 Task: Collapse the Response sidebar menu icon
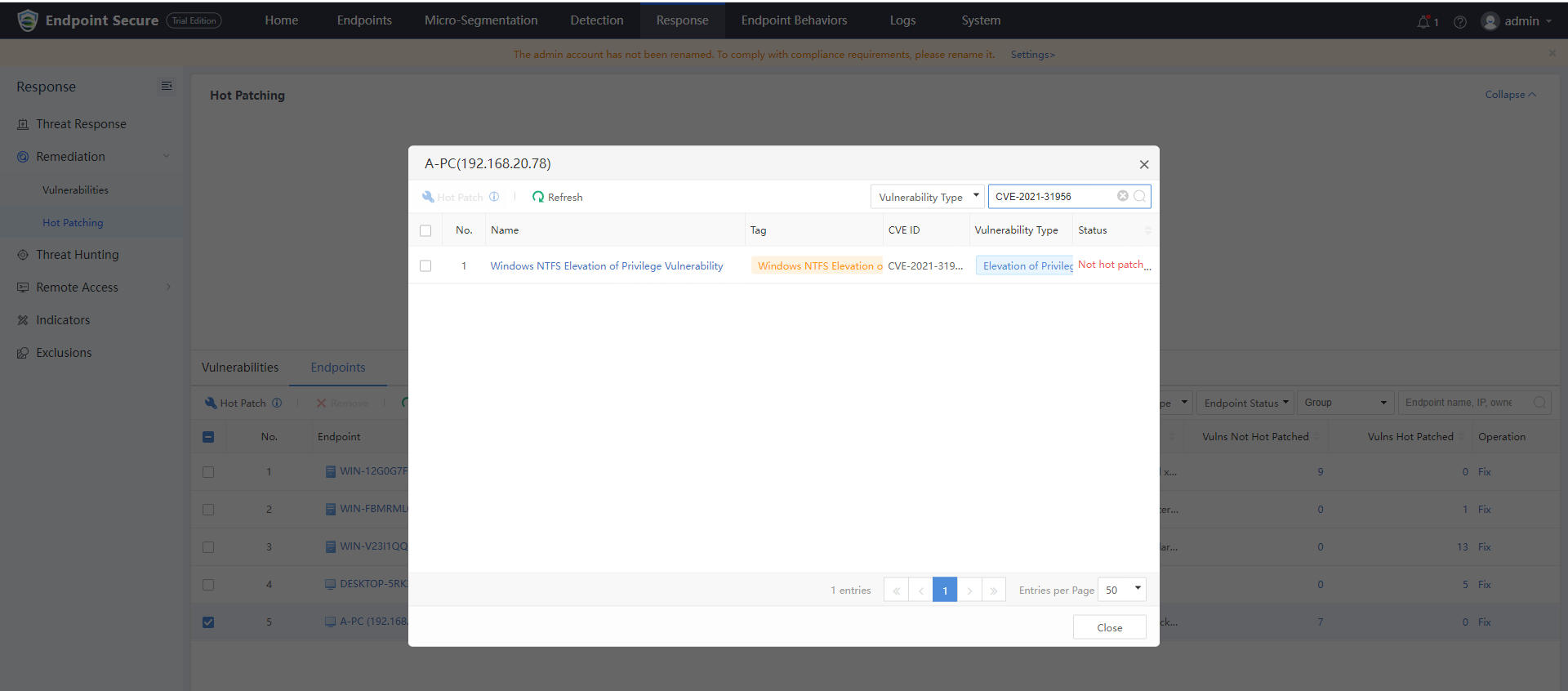point(167,87)
